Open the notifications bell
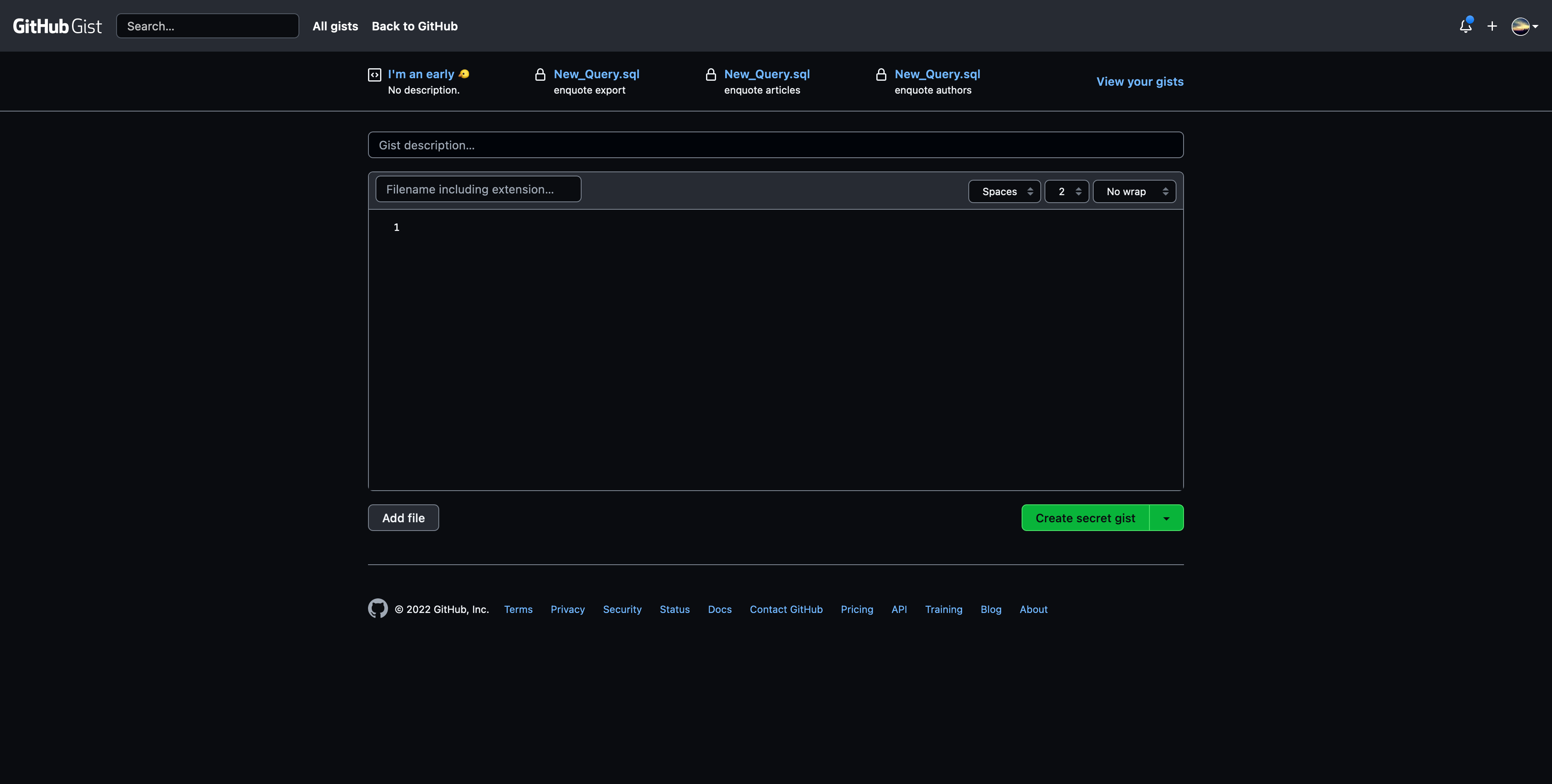Image resolution: width=1552 pixels, height=784 pixels. pos(1465,26)
